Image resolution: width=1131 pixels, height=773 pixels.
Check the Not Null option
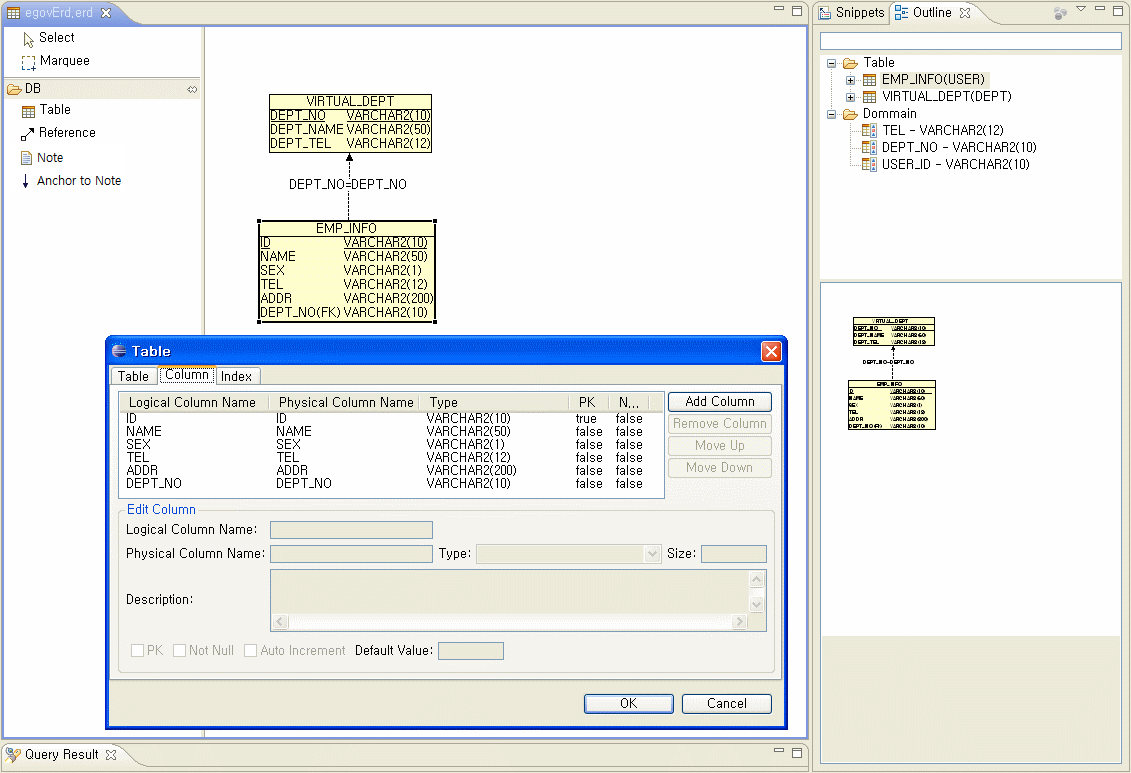tap(180, 651)
